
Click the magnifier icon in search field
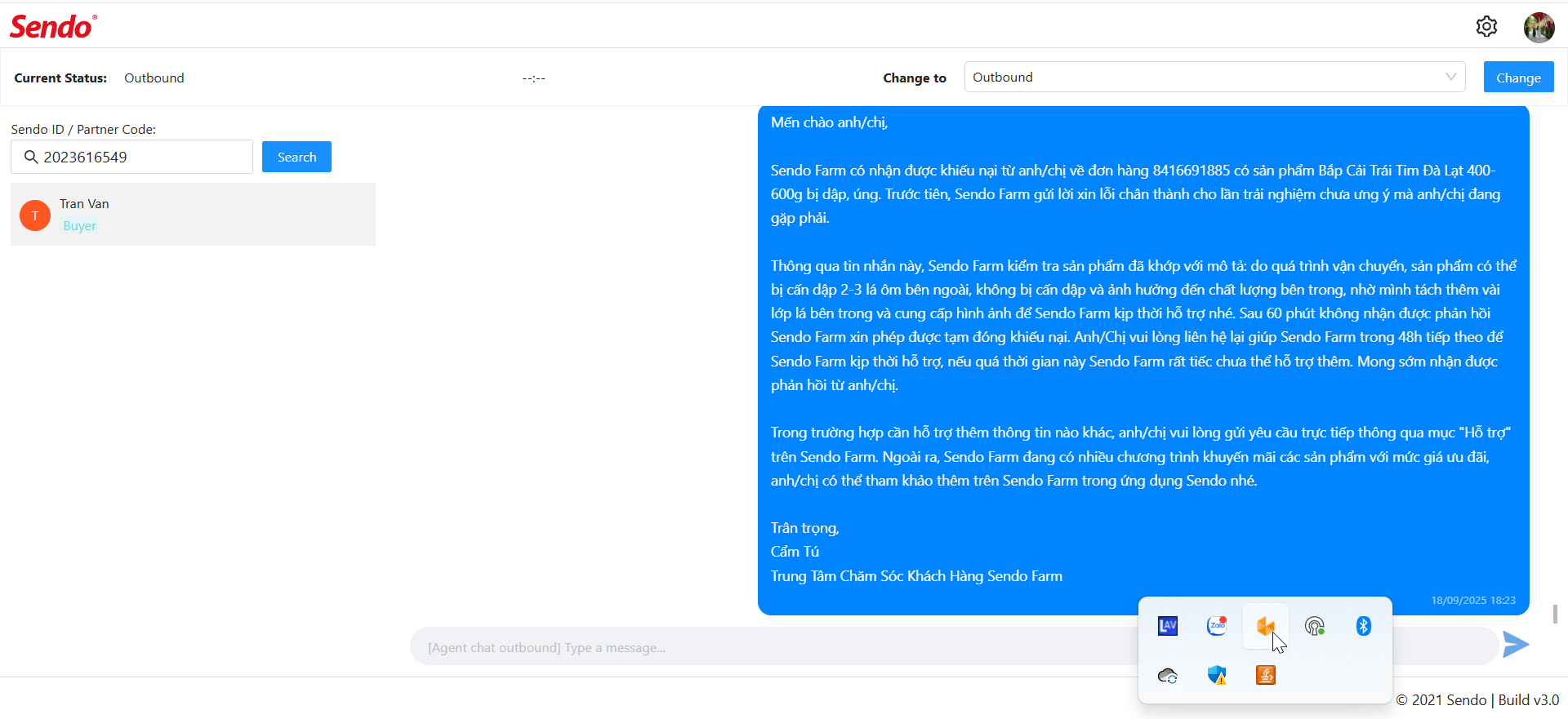31,157
